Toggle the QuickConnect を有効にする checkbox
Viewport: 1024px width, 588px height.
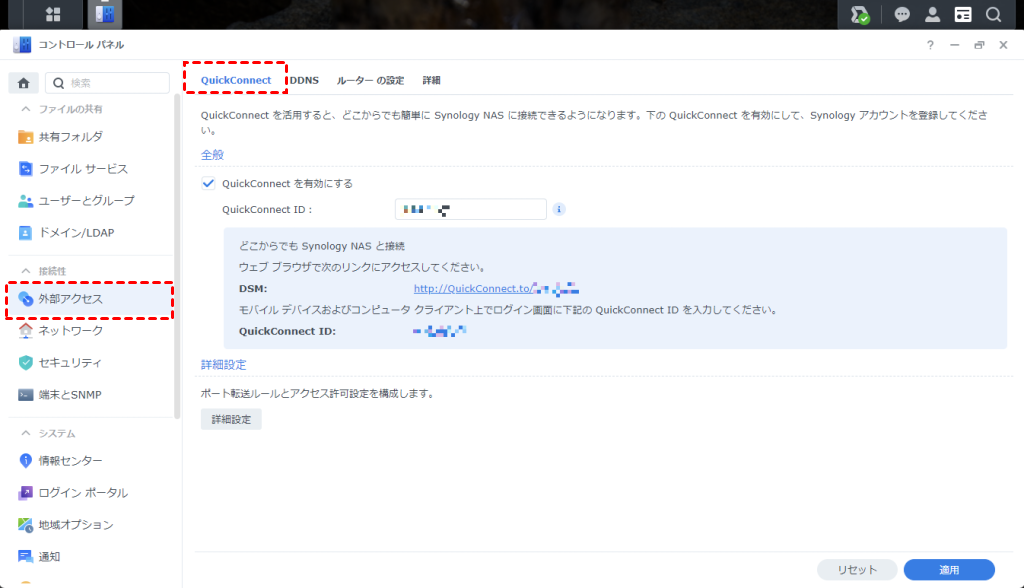pyautogui.click(x=208, y=184)
